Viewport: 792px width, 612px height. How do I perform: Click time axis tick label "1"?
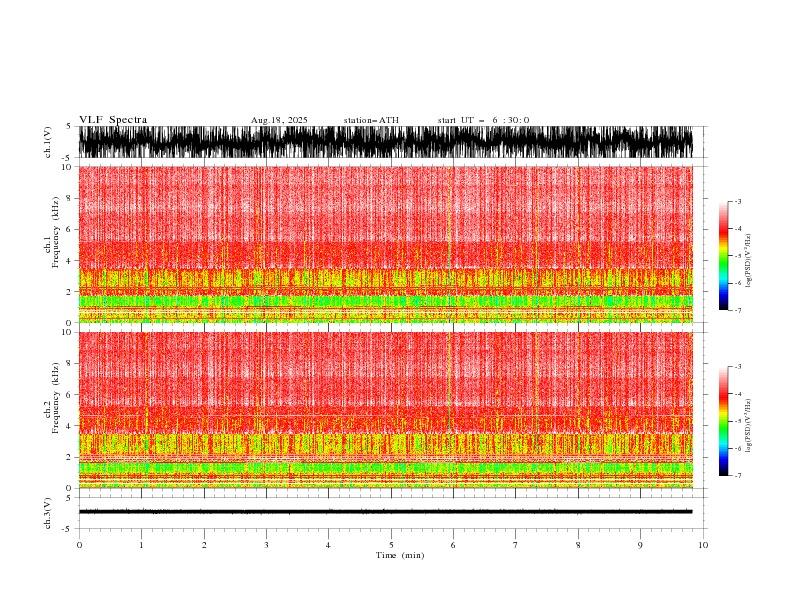pos(141,545)
